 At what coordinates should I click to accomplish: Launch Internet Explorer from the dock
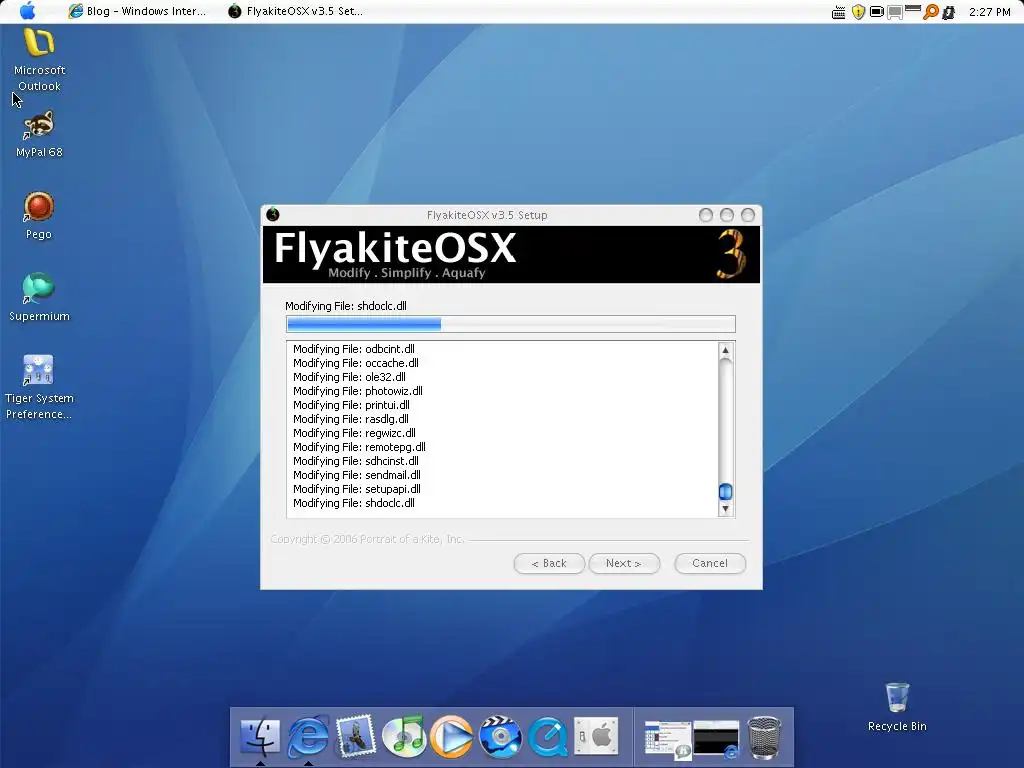pyautogui.click(x=308, y=737)
